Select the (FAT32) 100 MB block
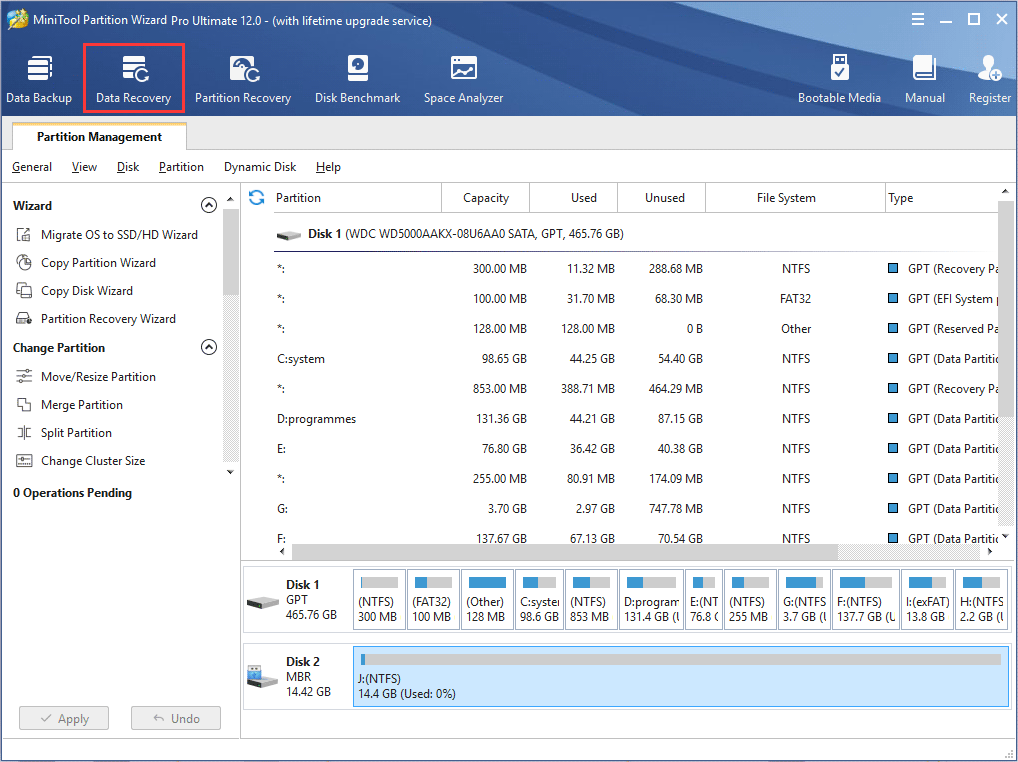 [x=432, y=600]
